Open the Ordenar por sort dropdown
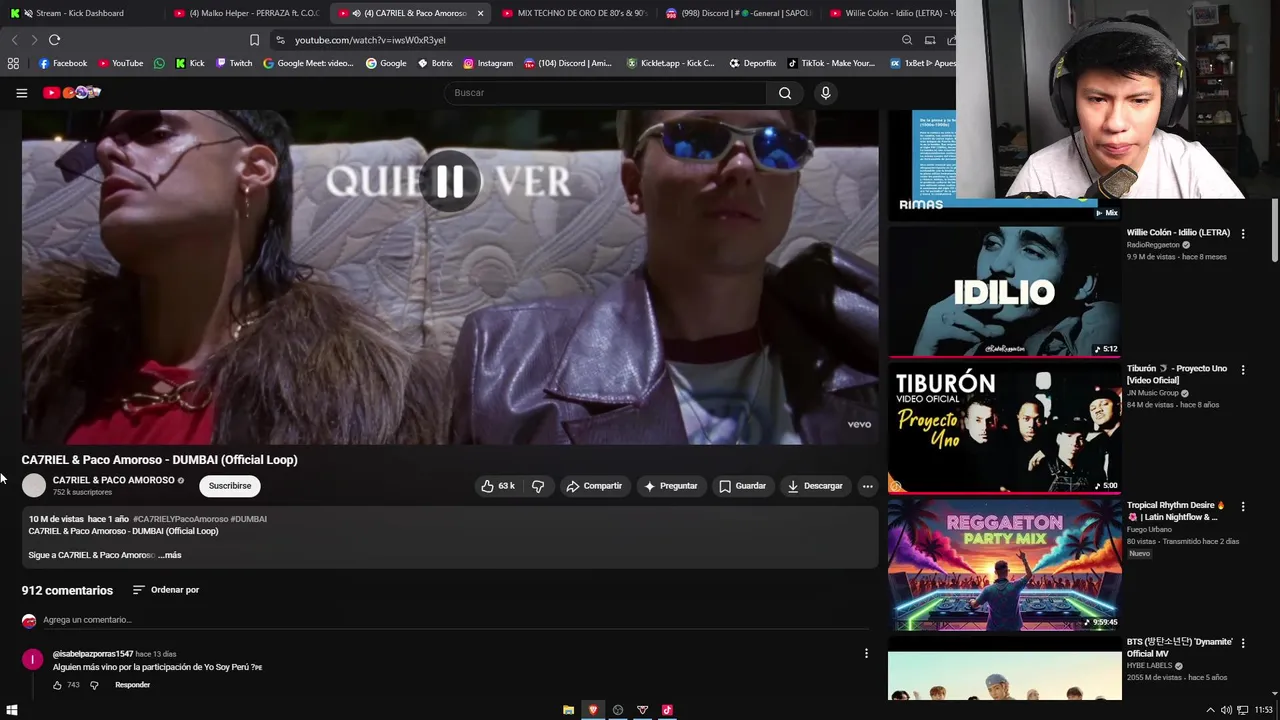 click(166, 590)
